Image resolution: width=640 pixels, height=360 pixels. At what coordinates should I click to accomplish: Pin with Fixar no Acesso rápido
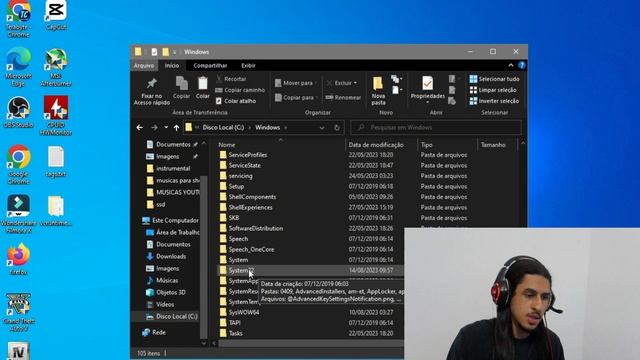[151, 91]
